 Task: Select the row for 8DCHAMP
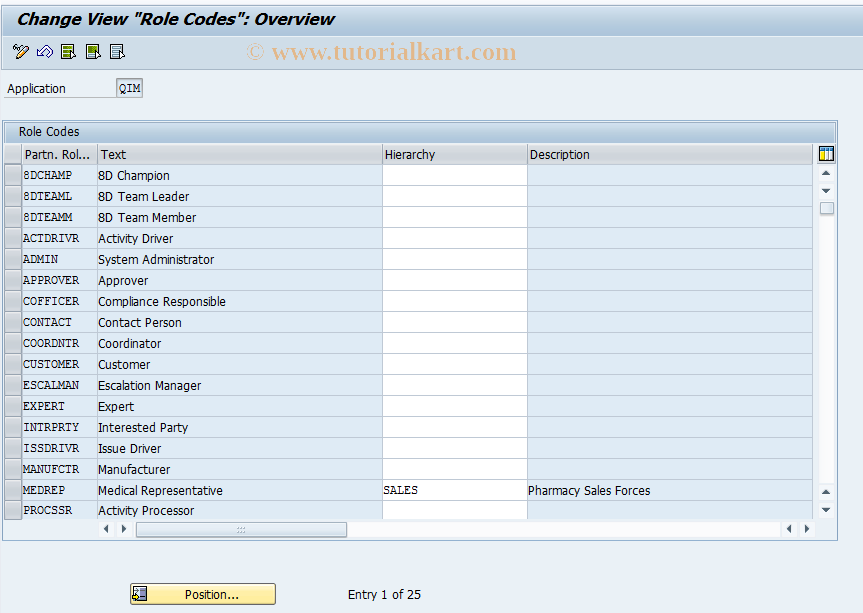(12, 175)
